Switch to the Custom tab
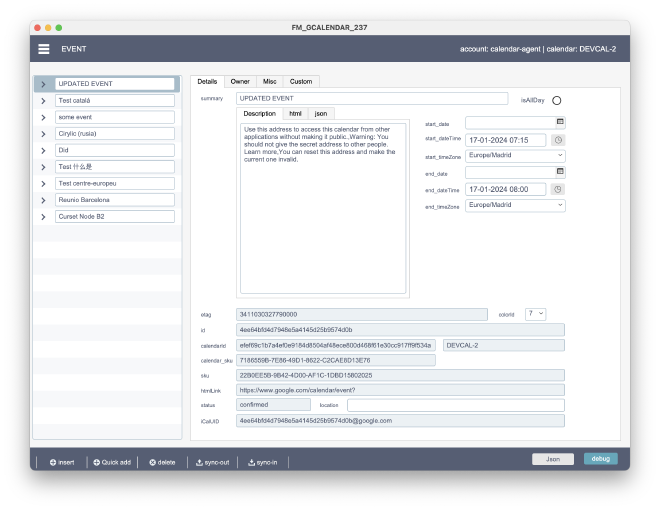Screen dimensions: 660x510 301,82
